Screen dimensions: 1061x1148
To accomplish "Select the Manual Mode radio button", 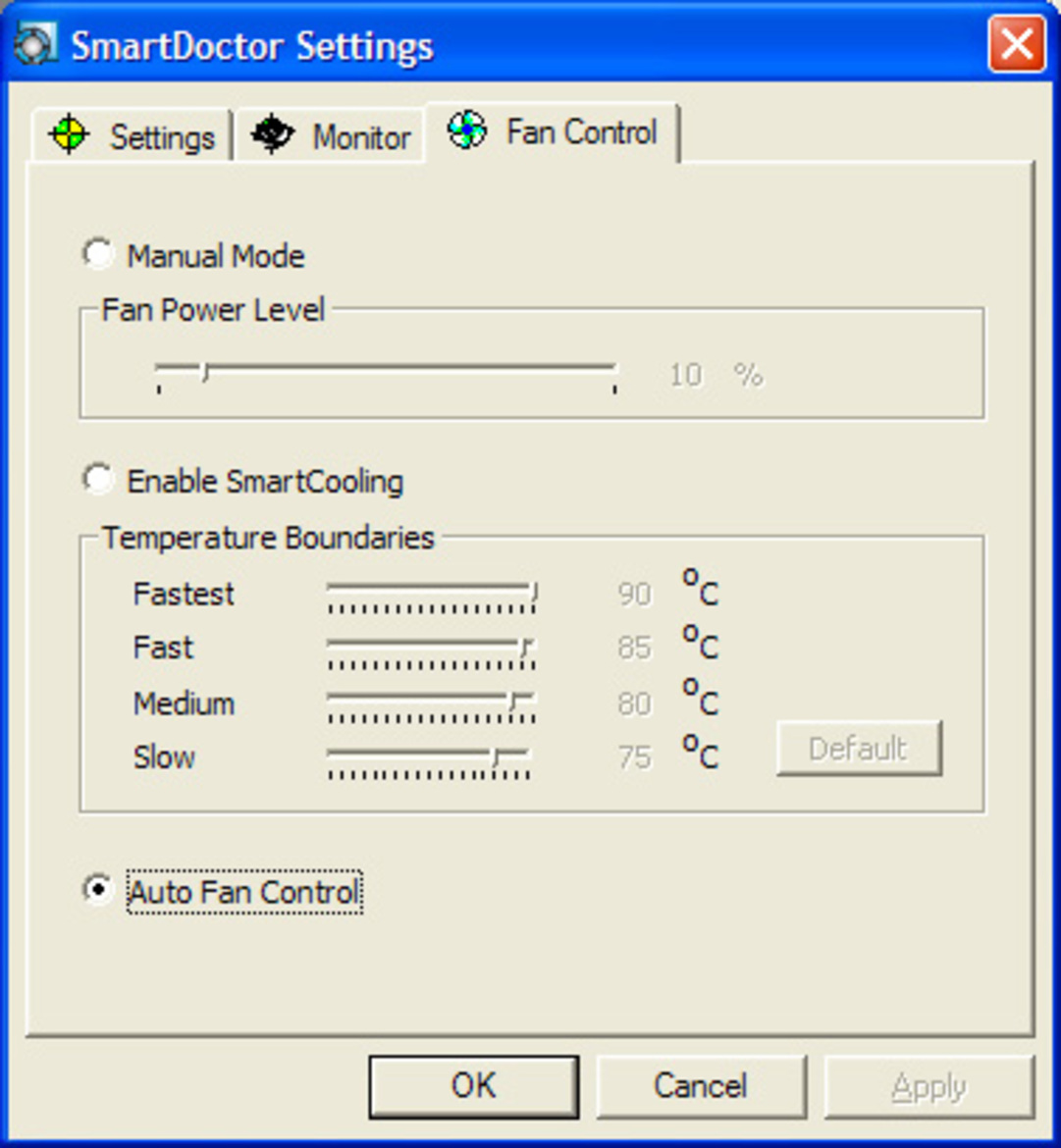I will (x=97, y=255).
